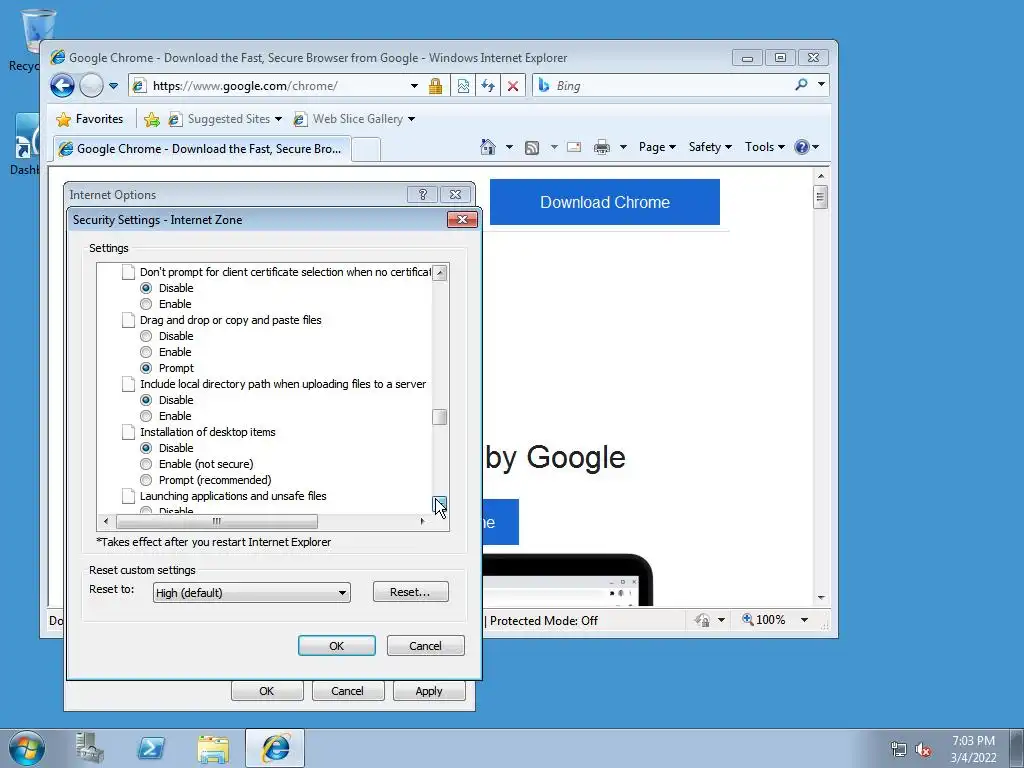Click the settings list vertical scroll thumb
This screenshot has width=1024, height=768.
click(x=440, y=417)
